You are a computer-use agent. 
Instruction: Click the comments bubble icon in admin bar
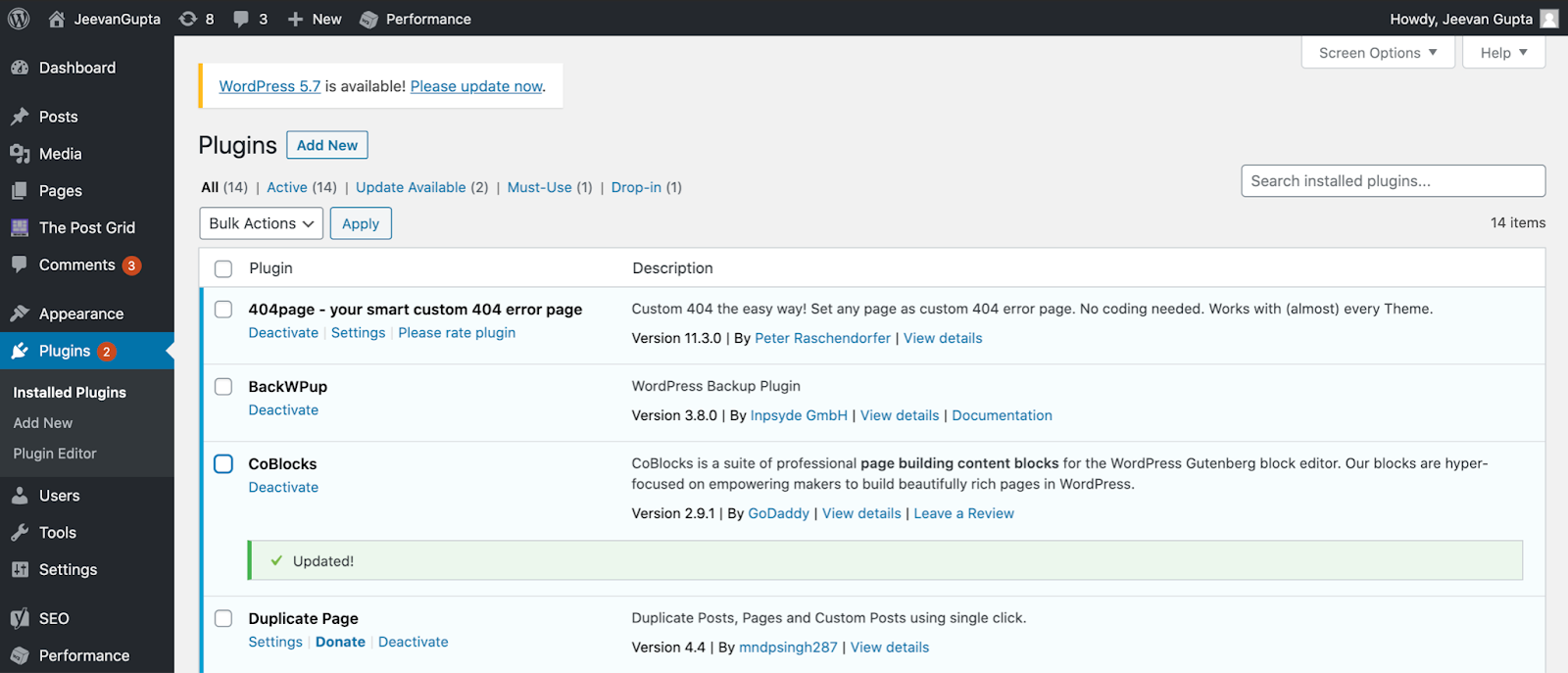coord(241,19)
